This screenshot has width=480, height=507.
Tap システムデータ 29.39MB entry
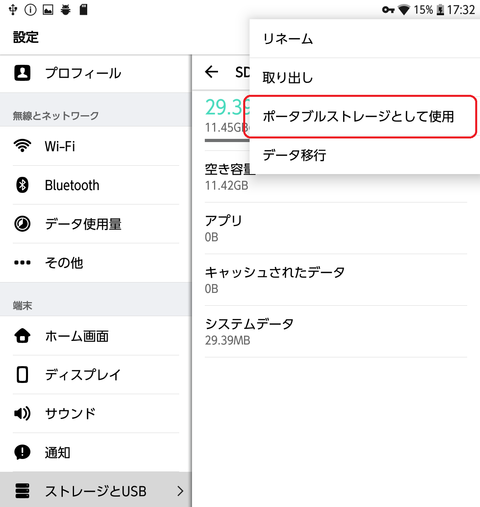tap(336, 332)
